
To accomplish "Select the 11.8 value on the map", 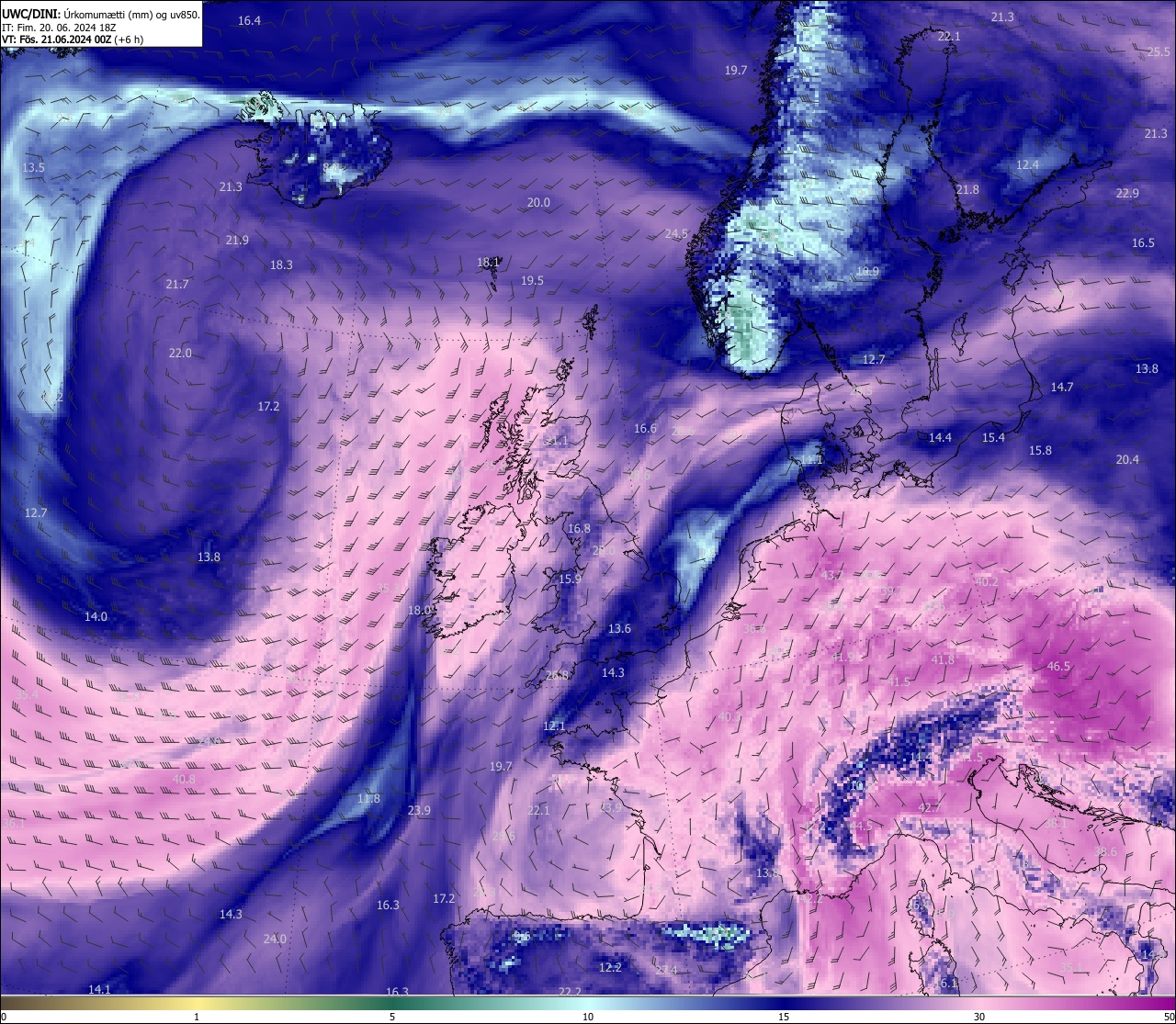I will [368, 798].
